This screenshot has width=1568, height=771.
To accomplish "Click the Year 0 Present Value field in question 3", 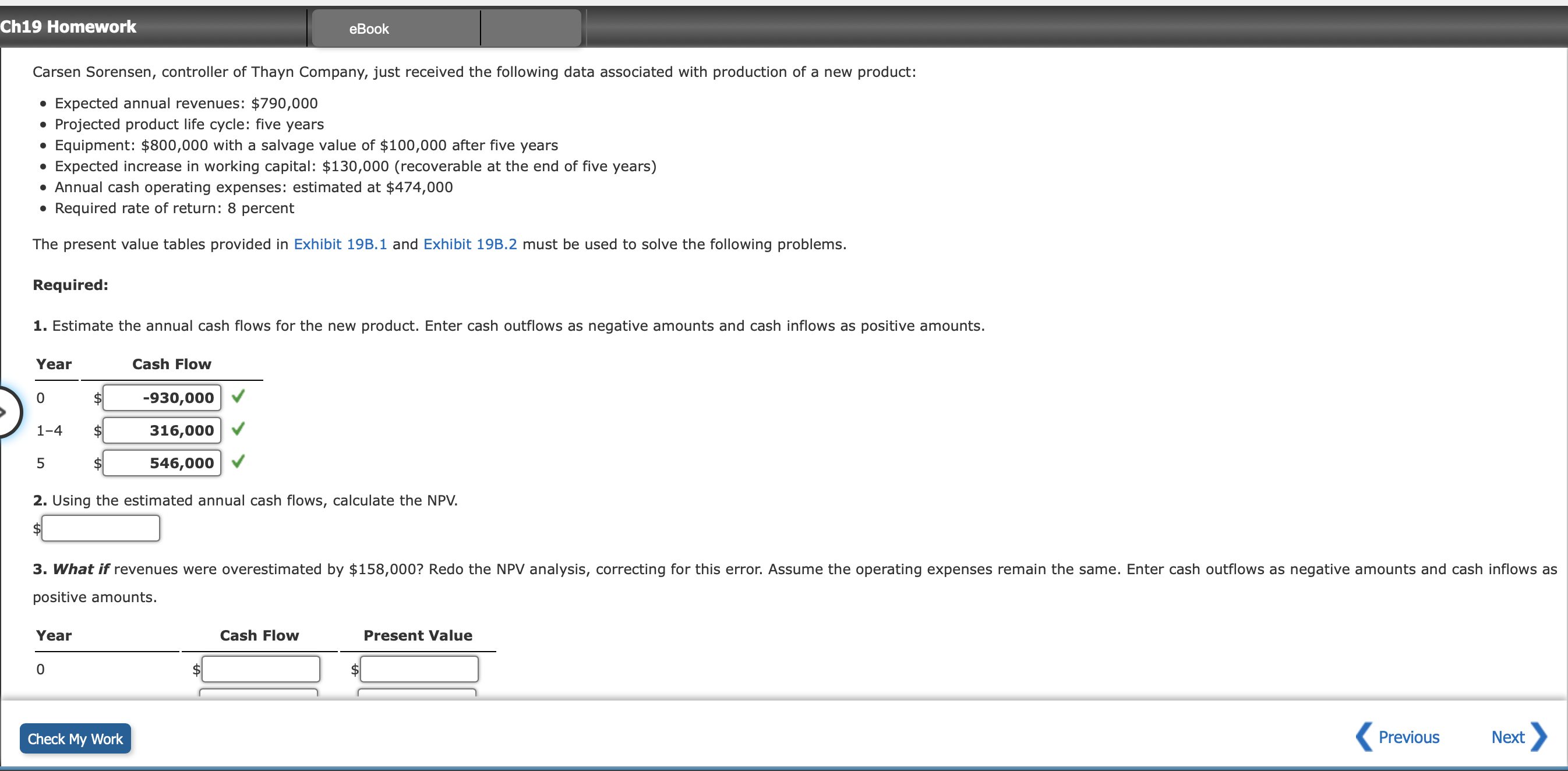I will 419,669.
